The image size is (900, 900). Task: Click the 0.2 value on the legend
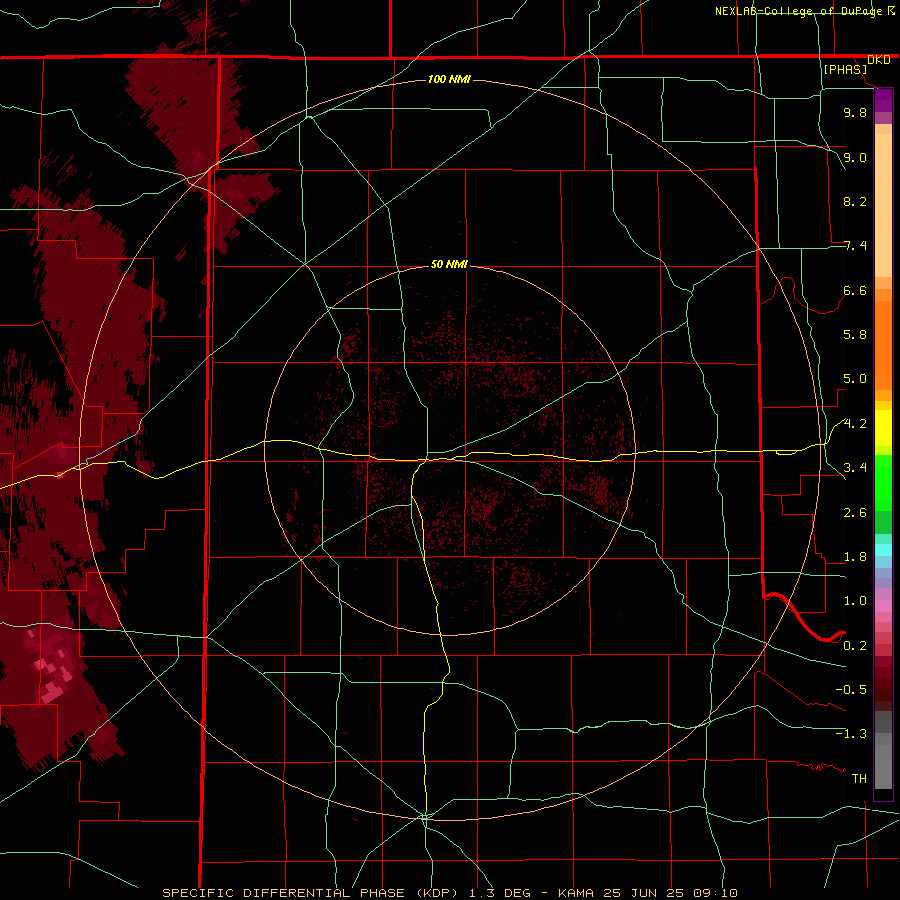(x=855, y=646)
